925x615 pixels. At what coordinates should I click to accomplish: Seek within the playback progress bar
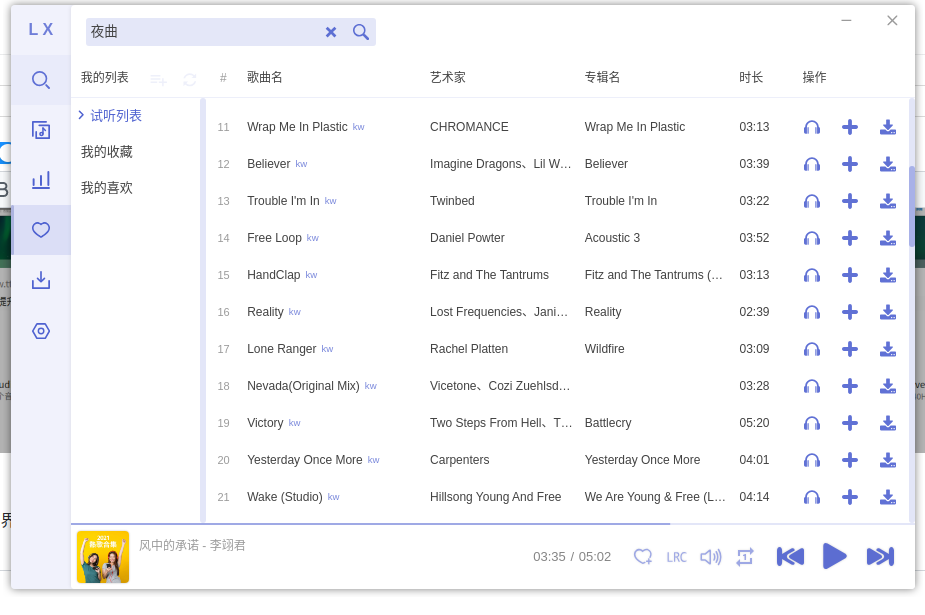coord(492,524)
